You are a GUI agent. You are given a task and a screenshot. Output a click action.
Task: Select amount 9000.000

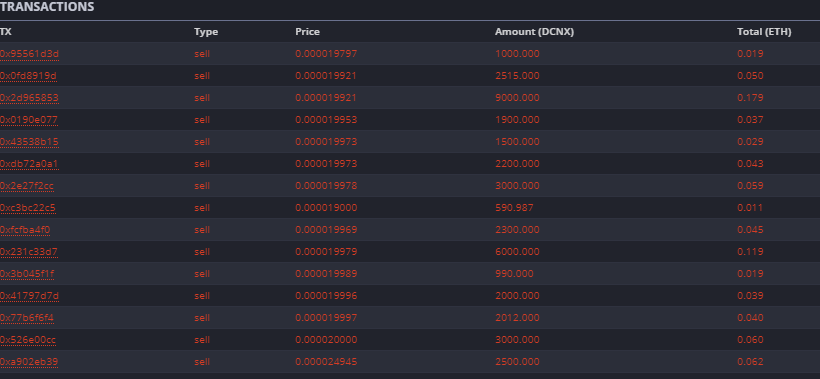click(x=517, y=98)
